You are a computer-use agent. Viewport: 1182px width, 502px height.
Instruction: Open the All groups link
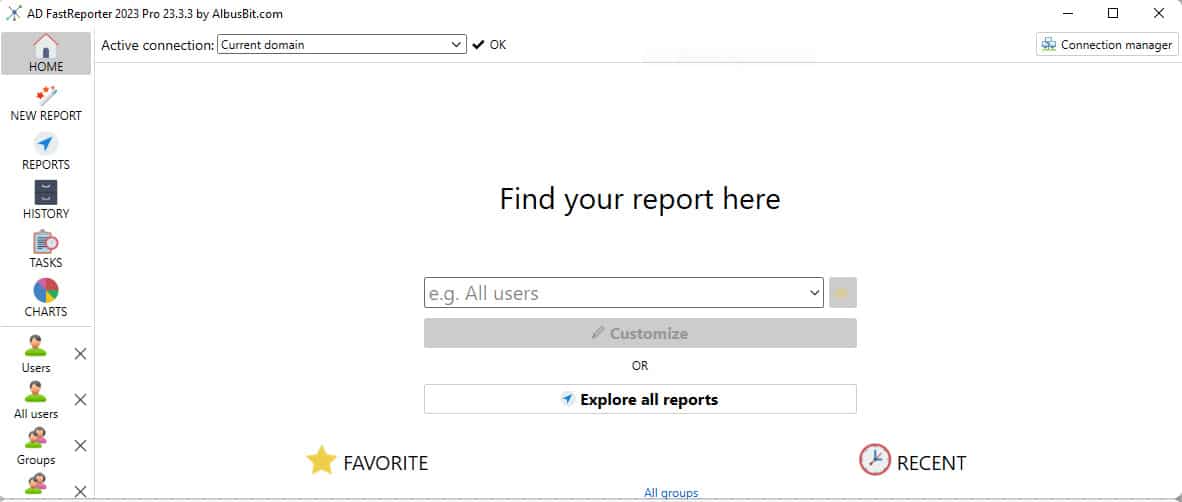(x=671, y=493)
